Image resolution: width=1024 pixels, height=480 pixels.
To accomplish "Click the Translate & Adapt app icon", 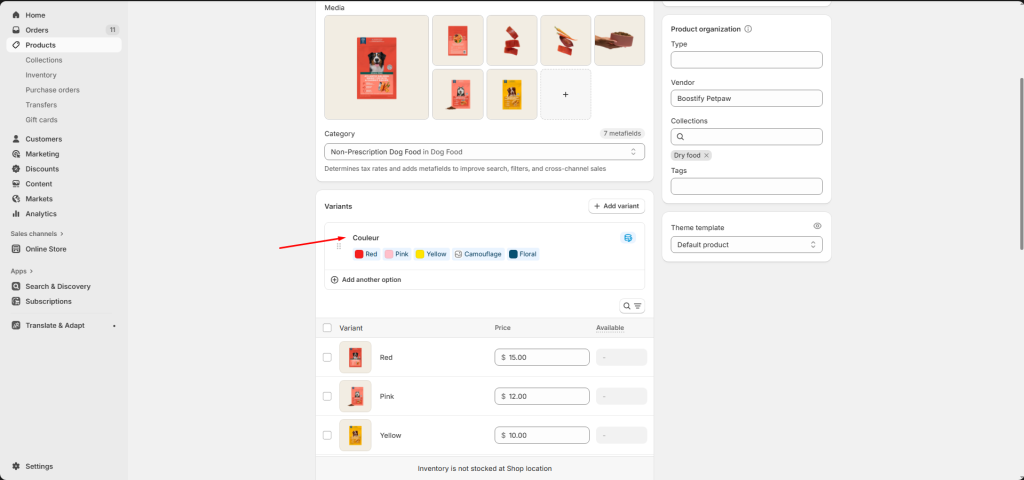I will (16, 325).
